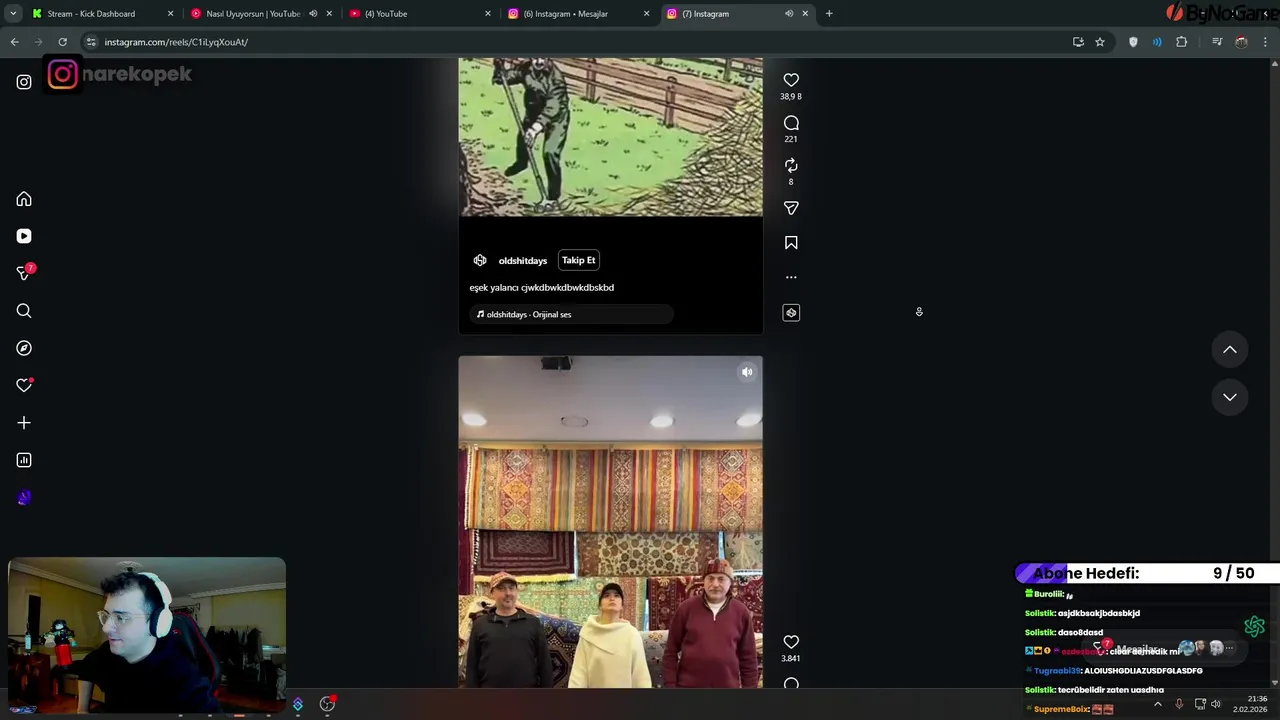
Task: Reload the page in the browser
Action: 62,42
